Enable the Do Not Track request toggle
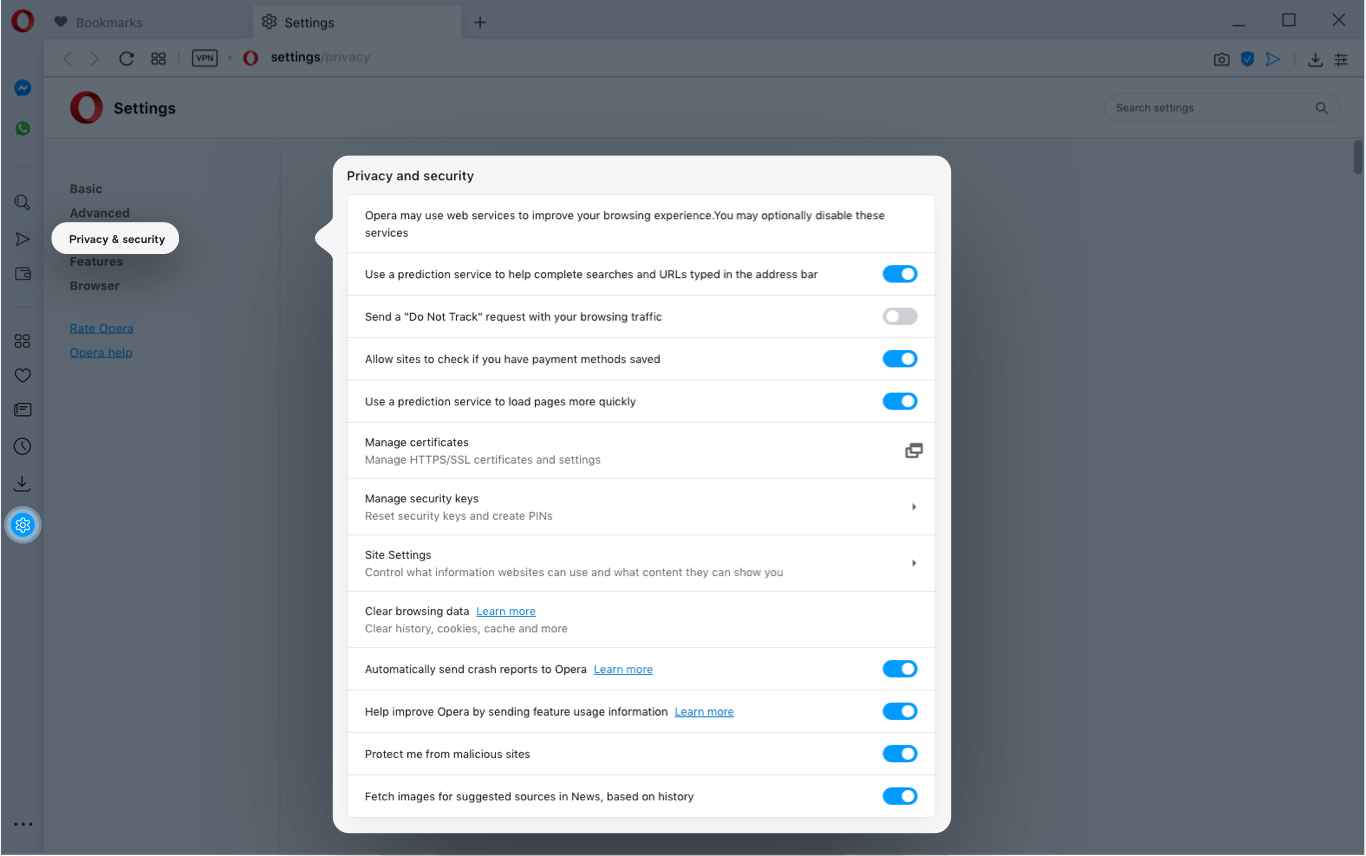Image resolution: width=1366 pixels, height=856 pixels. [x=899, y=317]
